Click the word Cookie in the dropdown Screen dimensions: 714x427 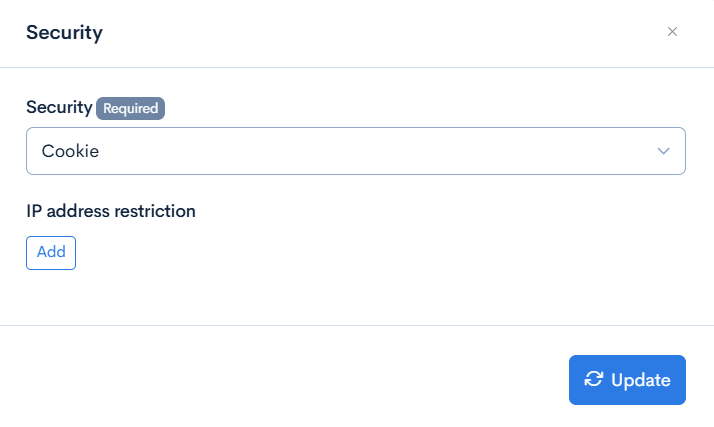[x=71, y=151]
